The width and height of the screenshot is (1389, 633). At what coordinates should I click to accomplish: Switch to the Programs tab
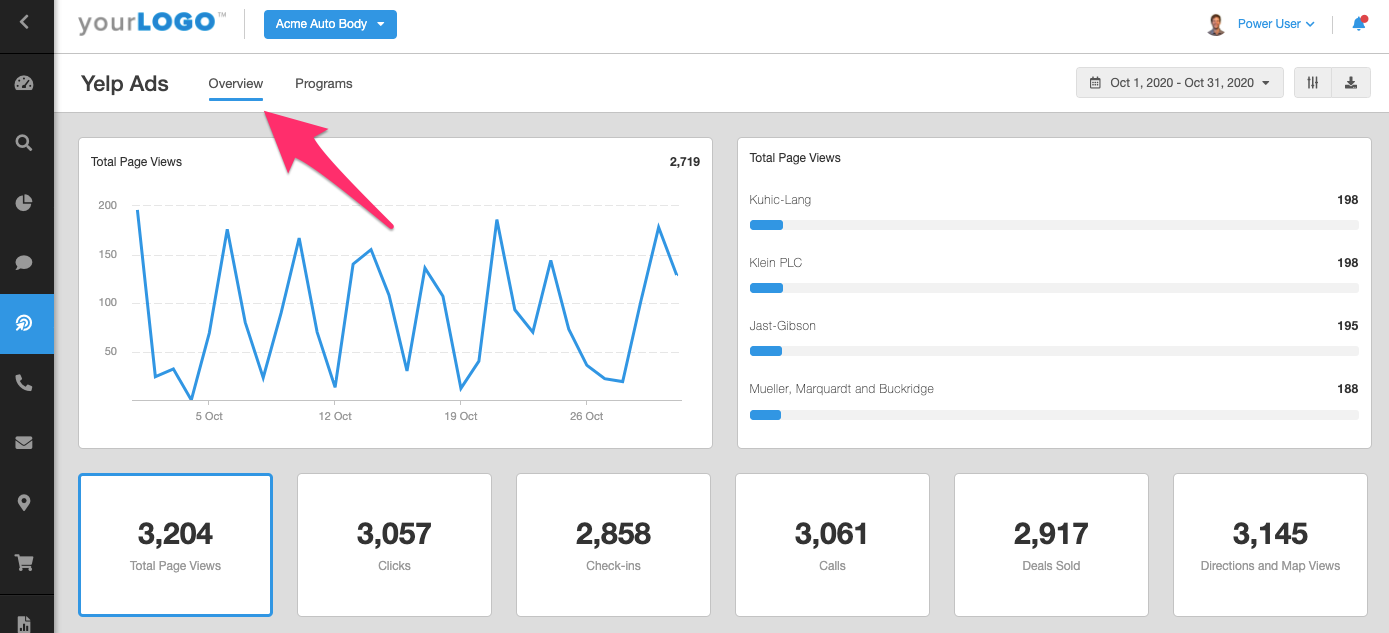pos(323,84)
